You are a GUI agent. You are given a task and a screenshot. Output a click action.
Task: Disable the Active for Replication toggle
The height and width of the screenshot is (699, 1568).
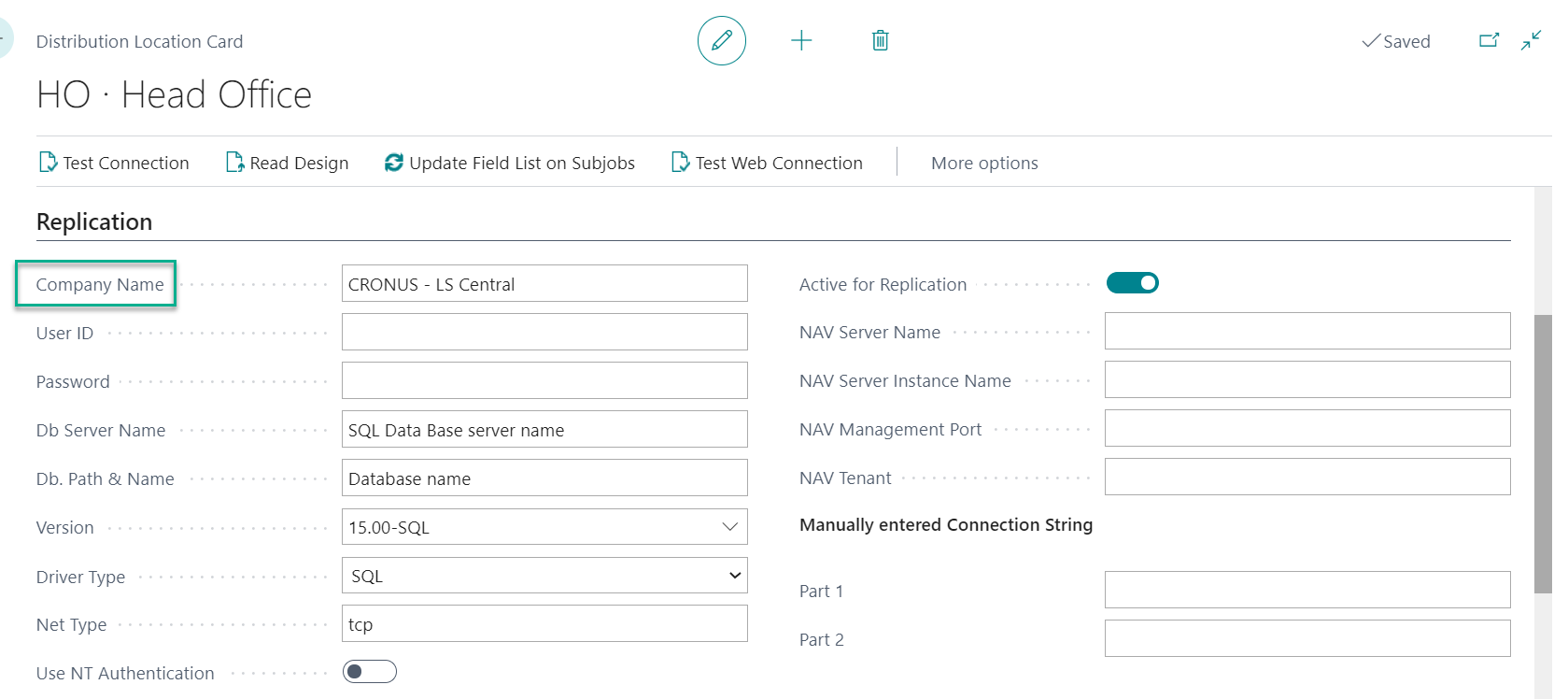(x=1132, y=283)
